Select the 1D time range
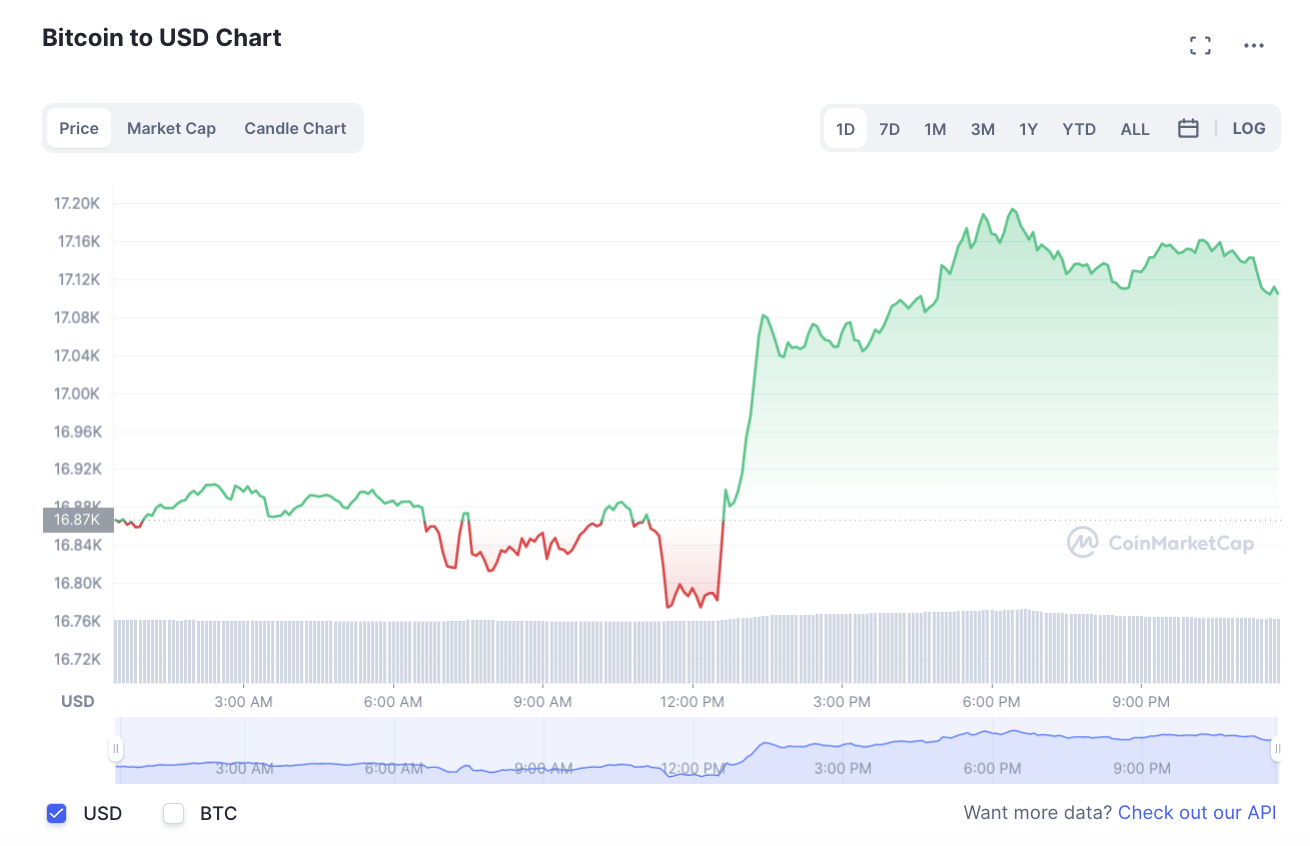The width and height of the screenshot is (1310, 846). tap(846, 129)
